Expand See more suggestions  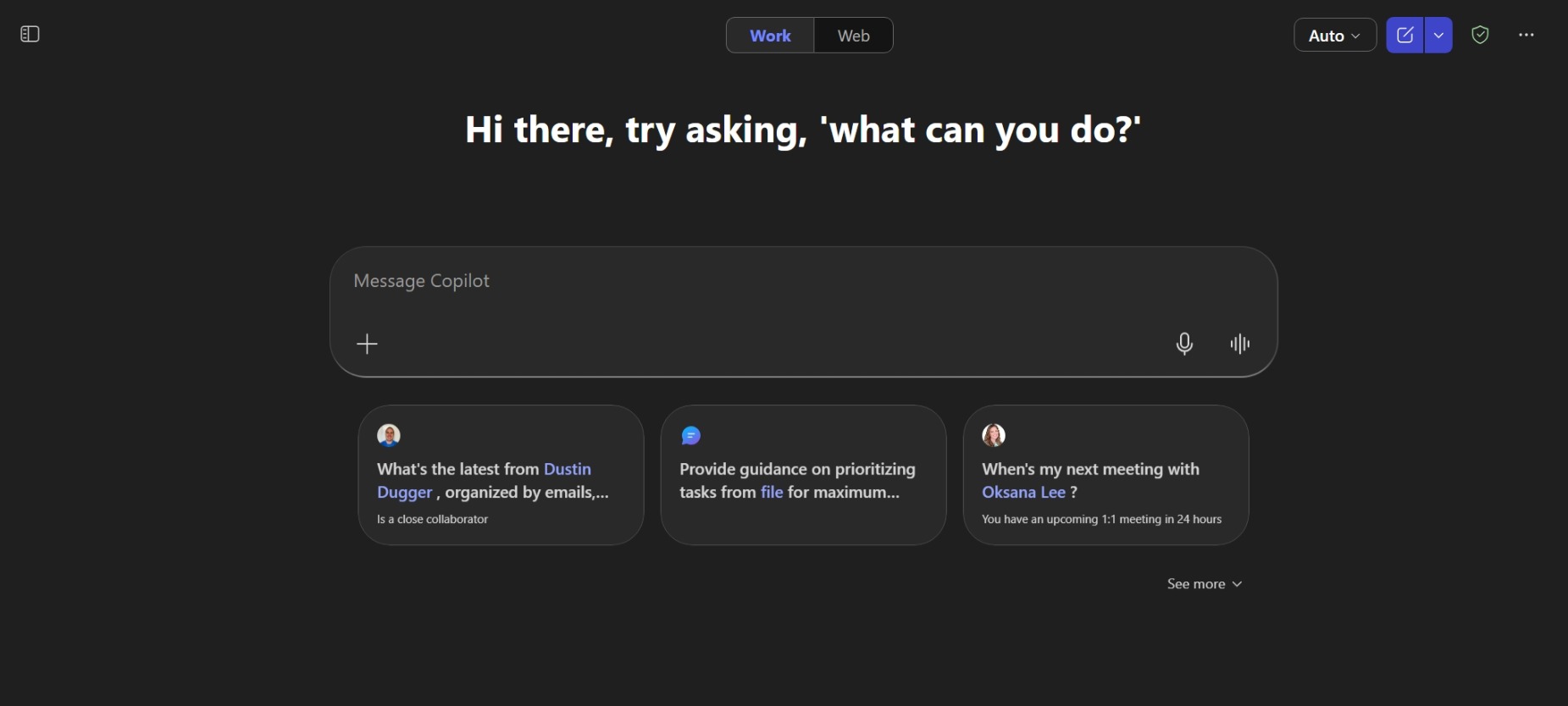pos(1204,584)
